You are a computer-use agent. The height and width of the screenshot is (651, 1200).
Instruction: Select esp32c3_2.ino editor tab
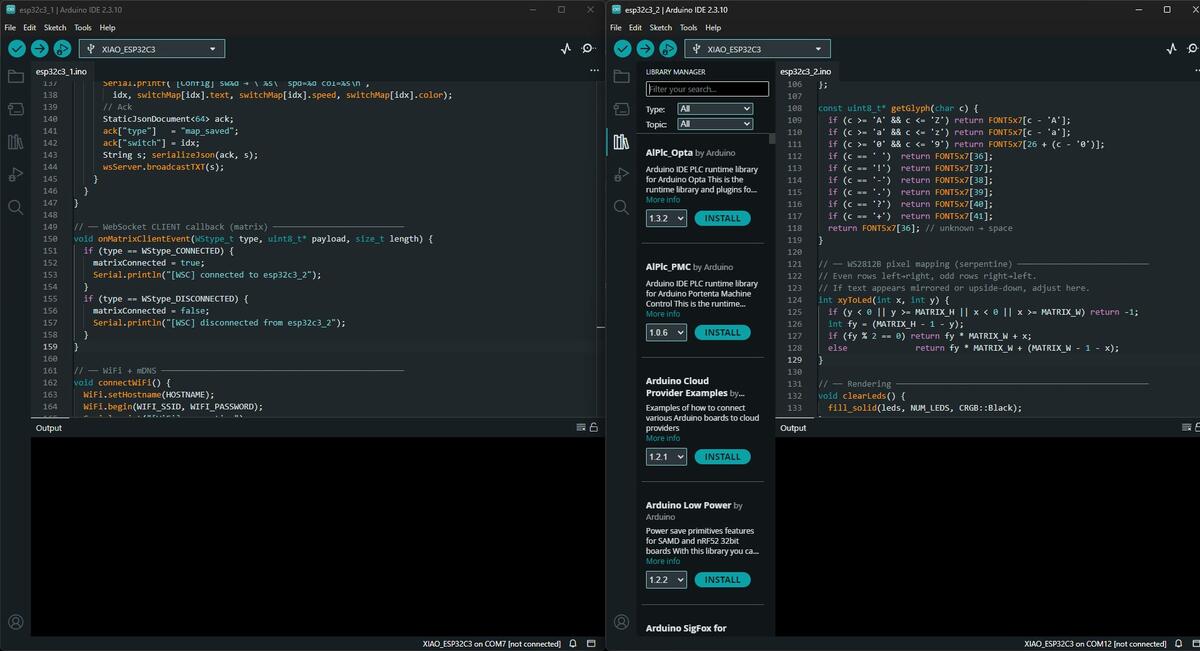point(805,72)
